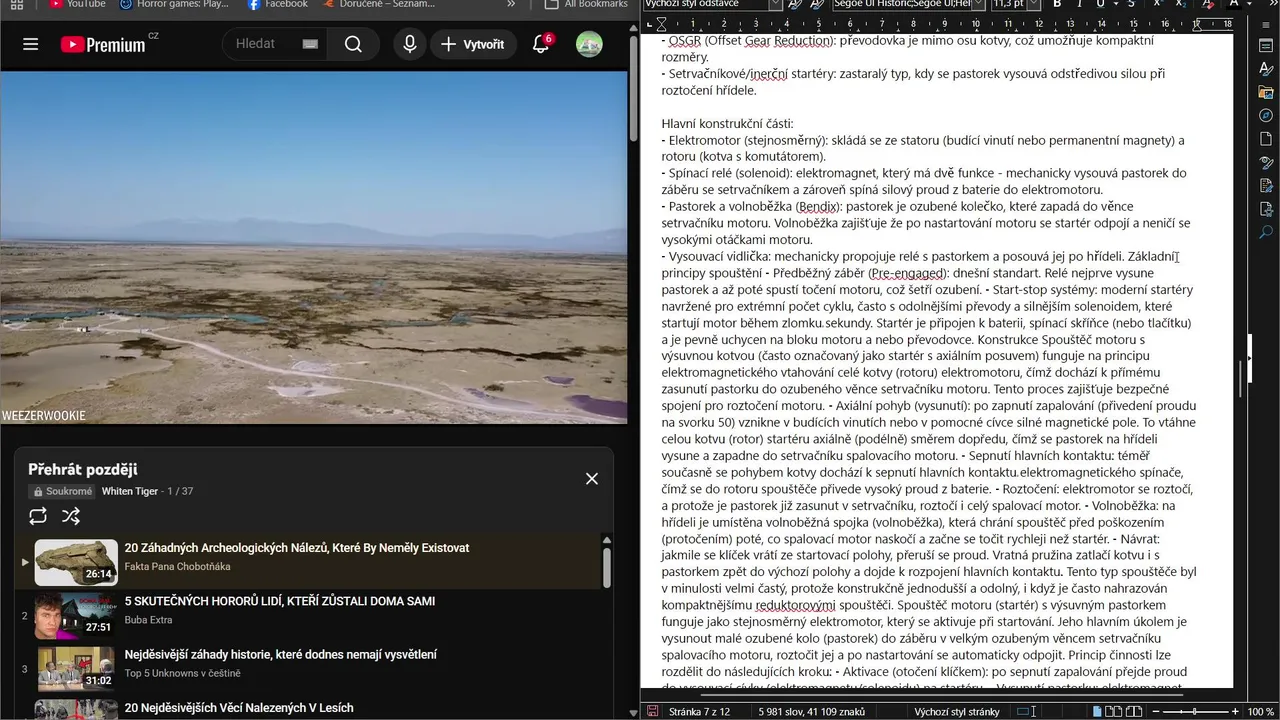Open the Style Inspector deck in the sidebar
Viewport: 1280px width, 720px height.
pyautogui.click(x=1265, y=162)
